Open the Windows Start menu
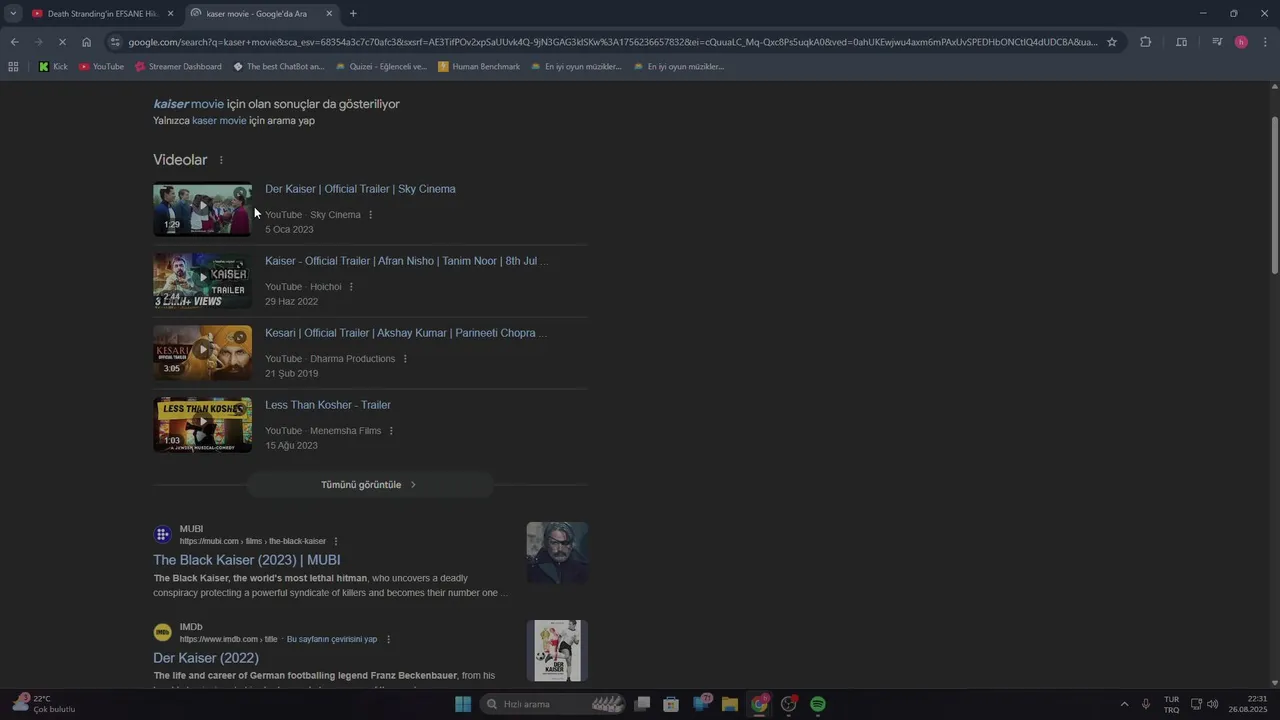 pos(463,704)
